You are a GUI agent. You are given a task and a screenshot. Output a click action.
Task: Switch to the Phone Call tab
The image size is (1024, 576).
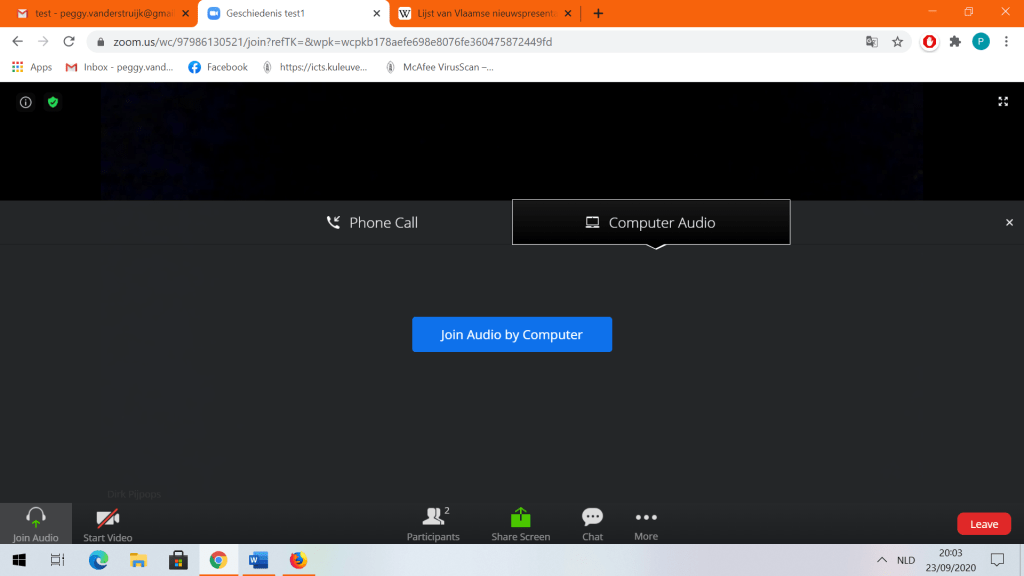[372, 223]
